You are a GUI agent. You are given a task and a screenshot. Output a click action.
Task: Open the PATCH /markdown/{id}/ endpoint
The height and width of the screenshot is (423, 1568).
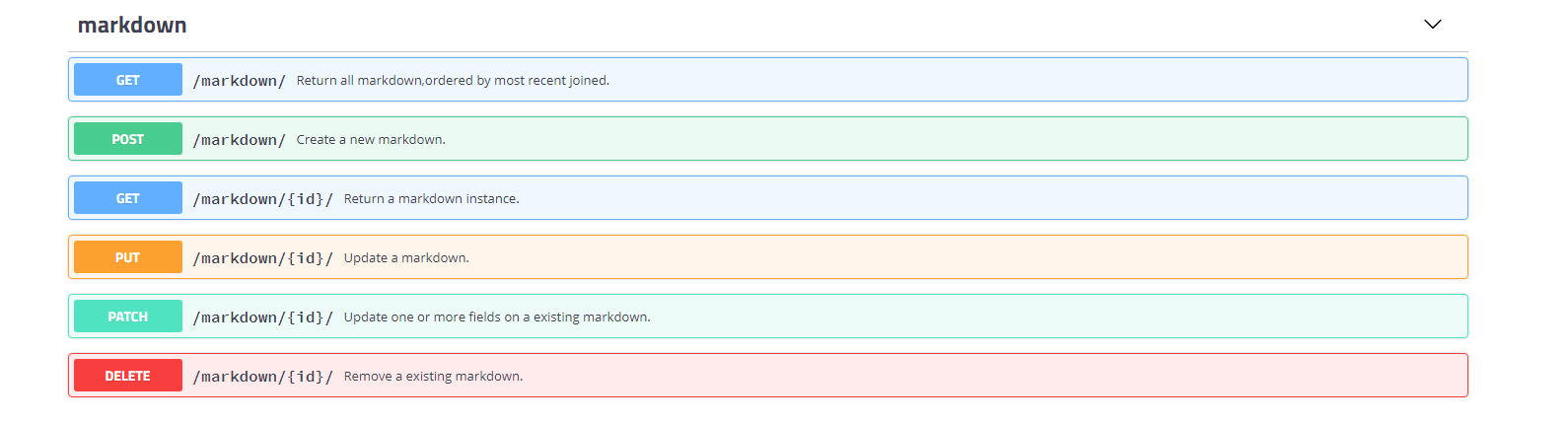pos(768,317)
